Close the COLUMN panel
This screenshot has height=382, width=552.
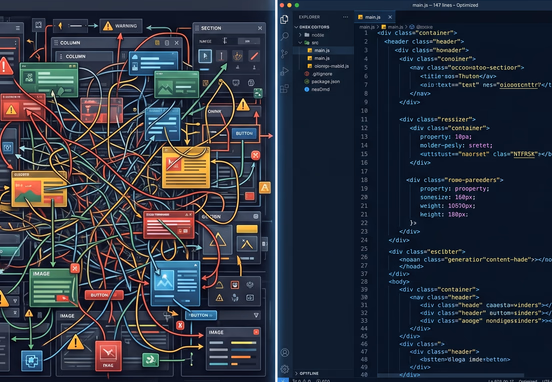pyautogui.click(x=177, y=43)
